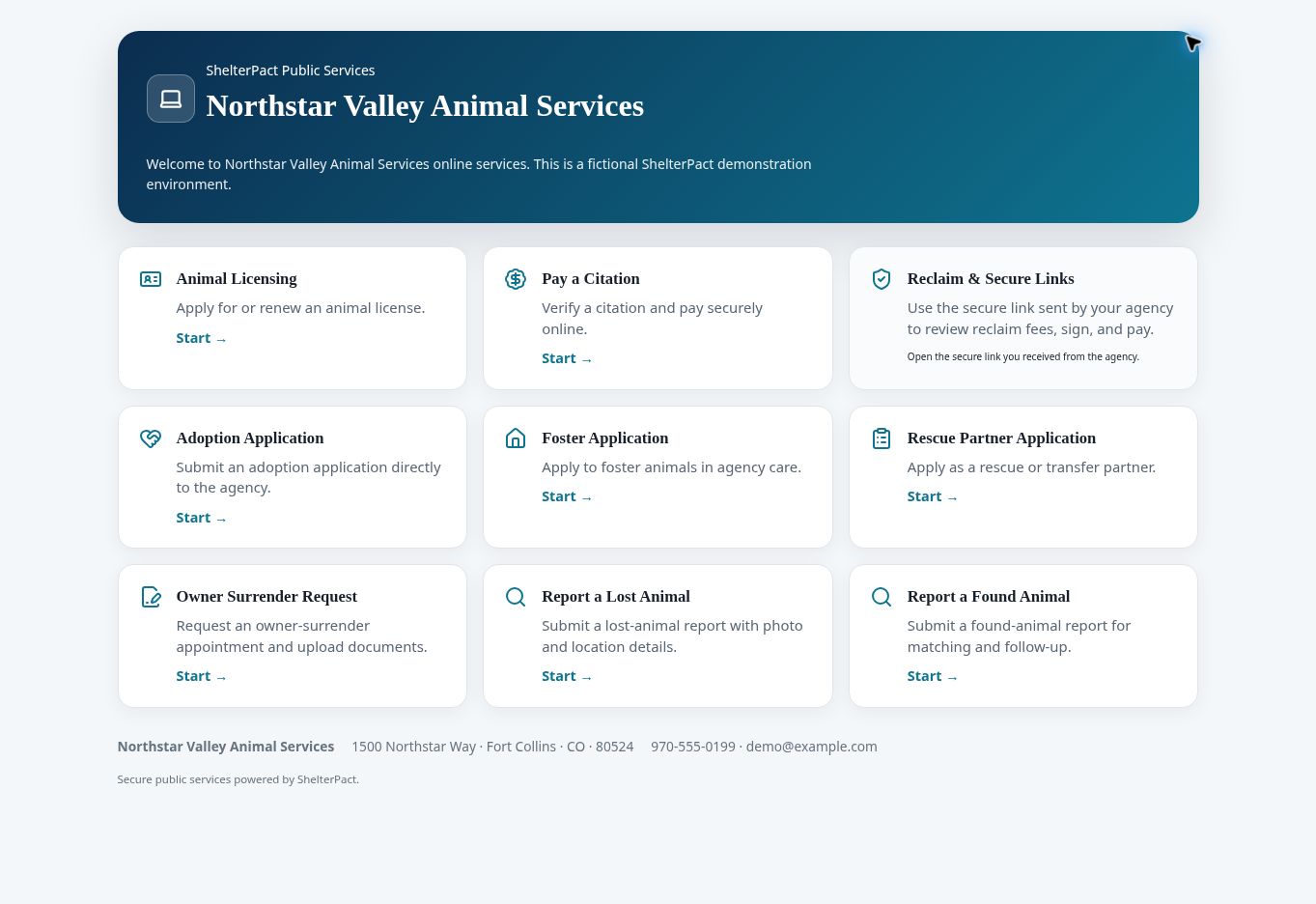Click the Reclaim & Secure Links shield icon
The height and width of the screenshot is (904, 1316).
(x=882, y=279)
